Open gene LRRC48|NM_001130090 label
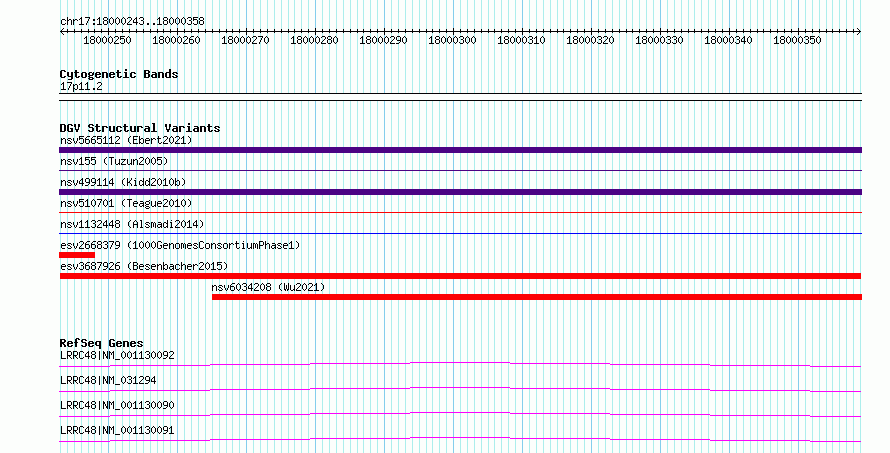Screen dimensions: 890x453 click(117, 405)
